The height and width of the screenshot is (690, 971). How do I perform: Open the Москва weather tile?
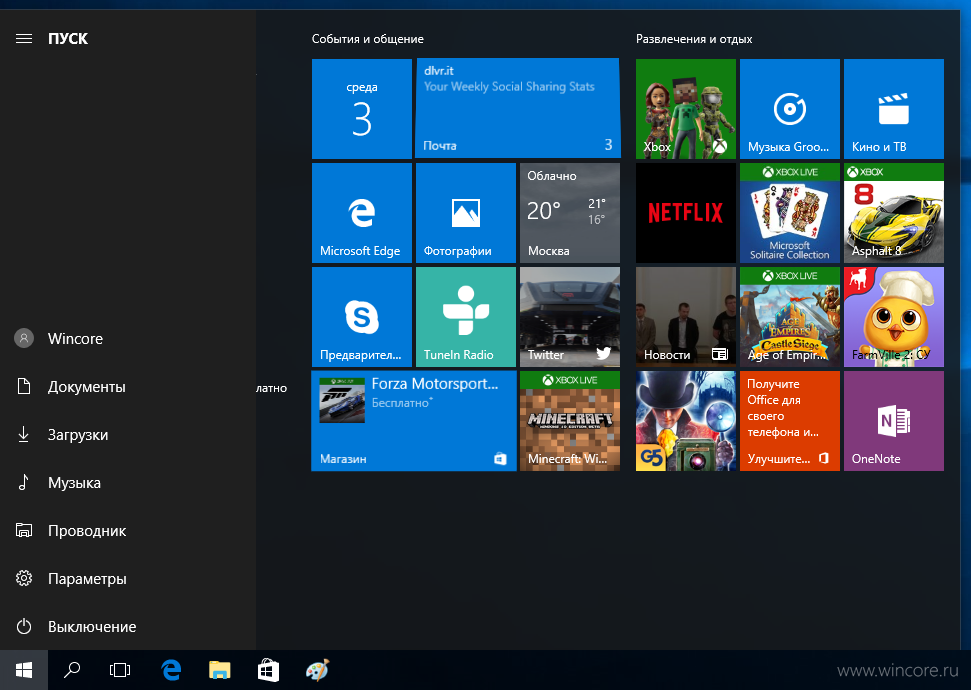click(x=570, y=213)
